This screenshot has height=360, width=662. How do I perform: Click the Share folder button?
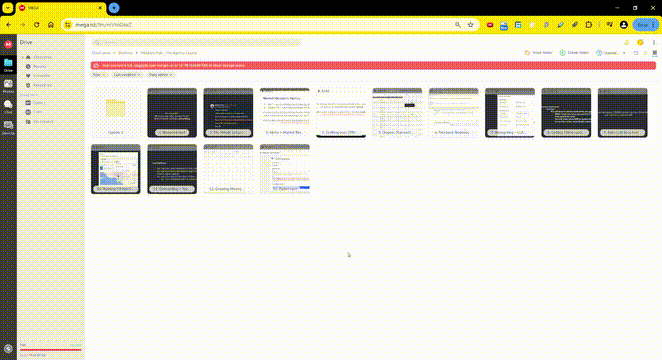point(538,53)
